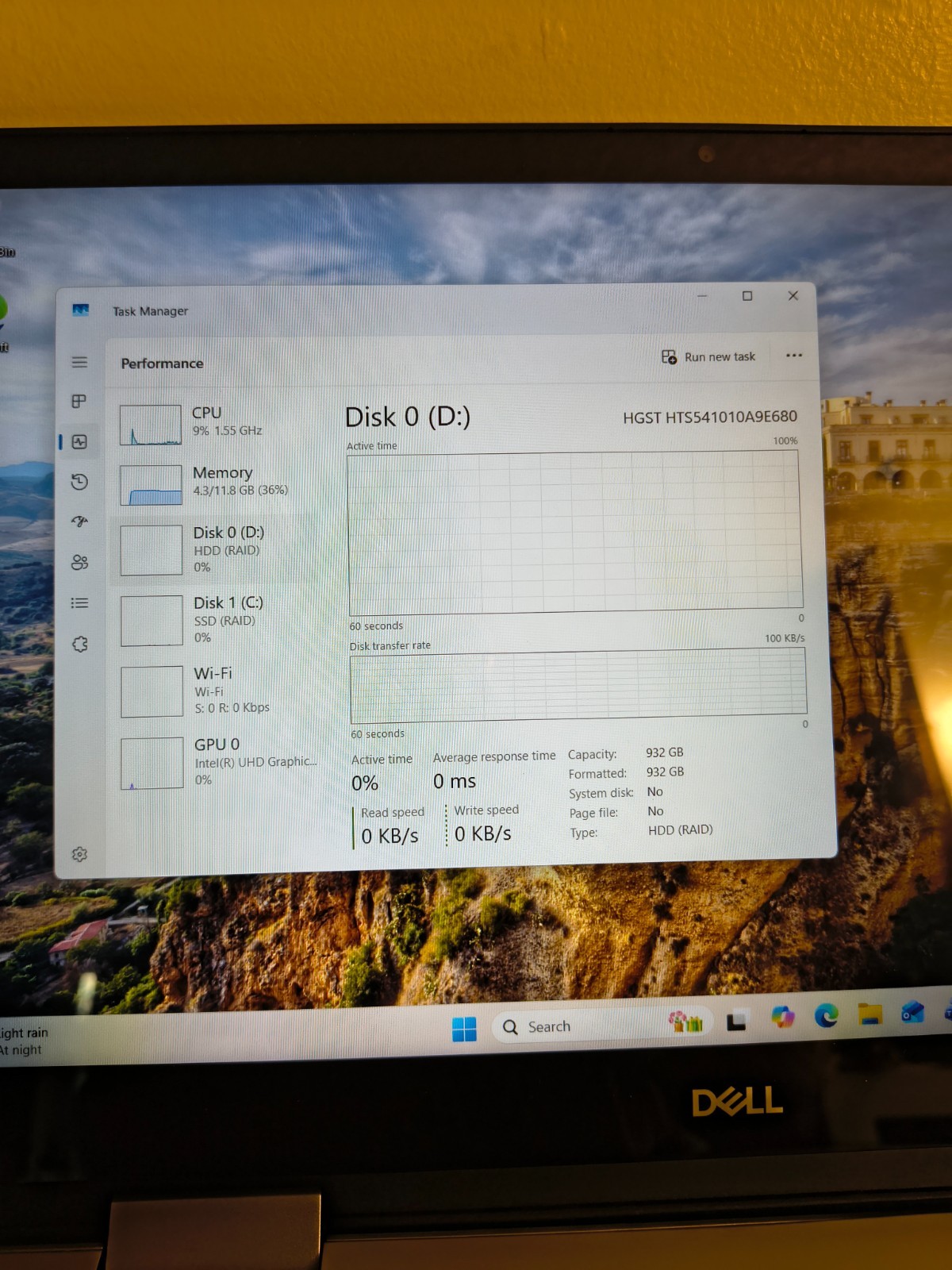Screen dimensions: 952x1270
Task: Launch Copilot from the taskbar
Action: tap(782, 1017)
